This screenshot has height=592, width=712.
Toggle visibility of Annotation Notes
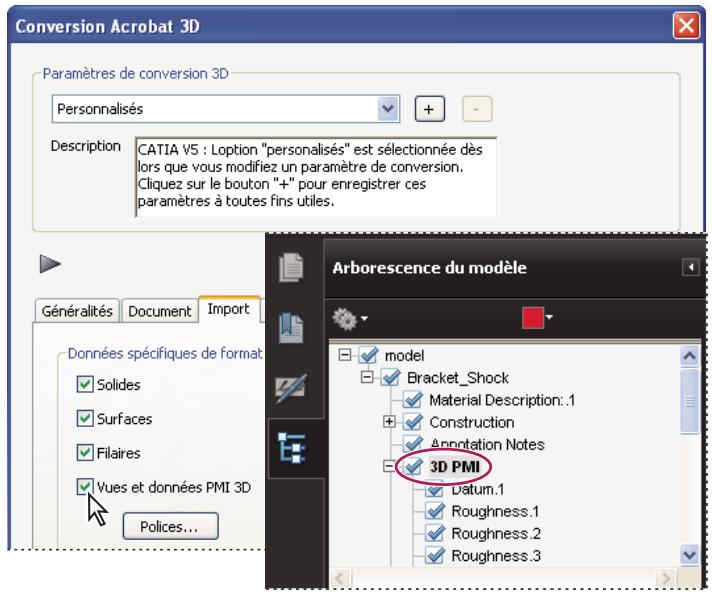tap(413, 444)
